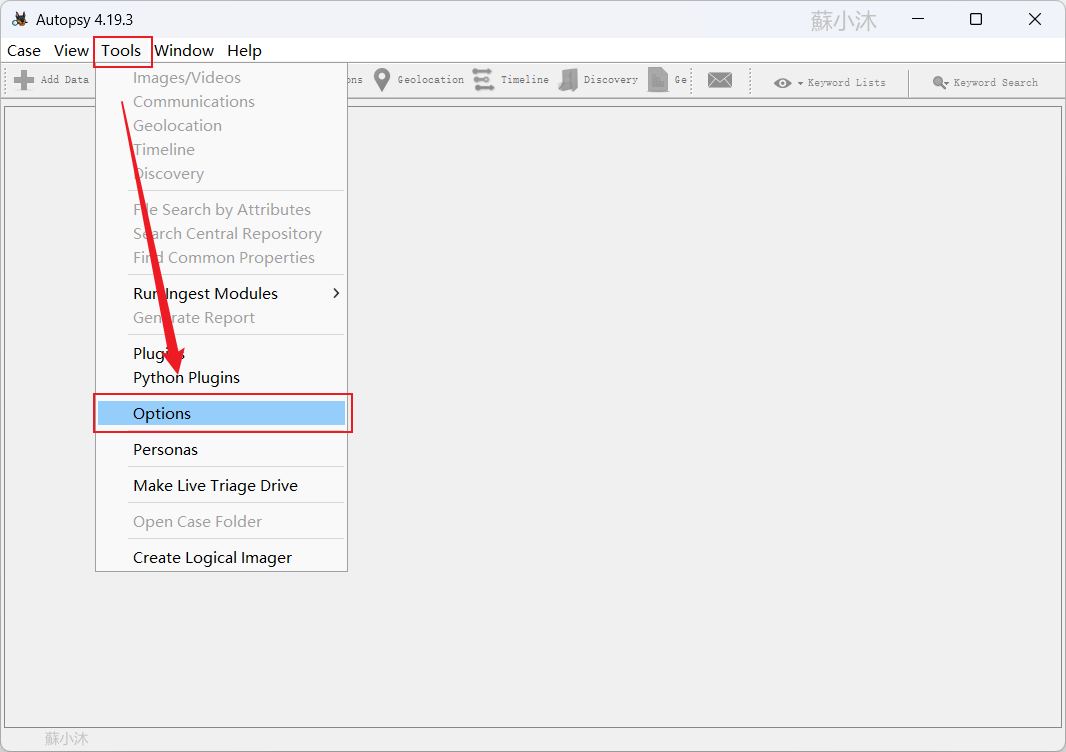Screen dimensions: 1066x752
Task: Select Plugins from the Tools menu
Action: [x=222, y=354]
